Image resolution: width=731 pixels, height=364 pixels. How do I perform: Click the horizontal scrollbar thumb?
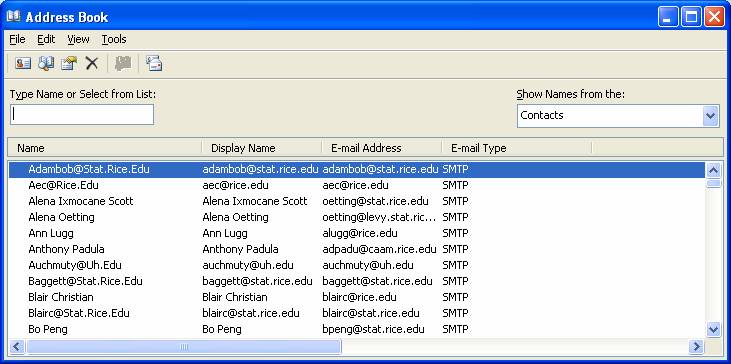tap(184, 347)
